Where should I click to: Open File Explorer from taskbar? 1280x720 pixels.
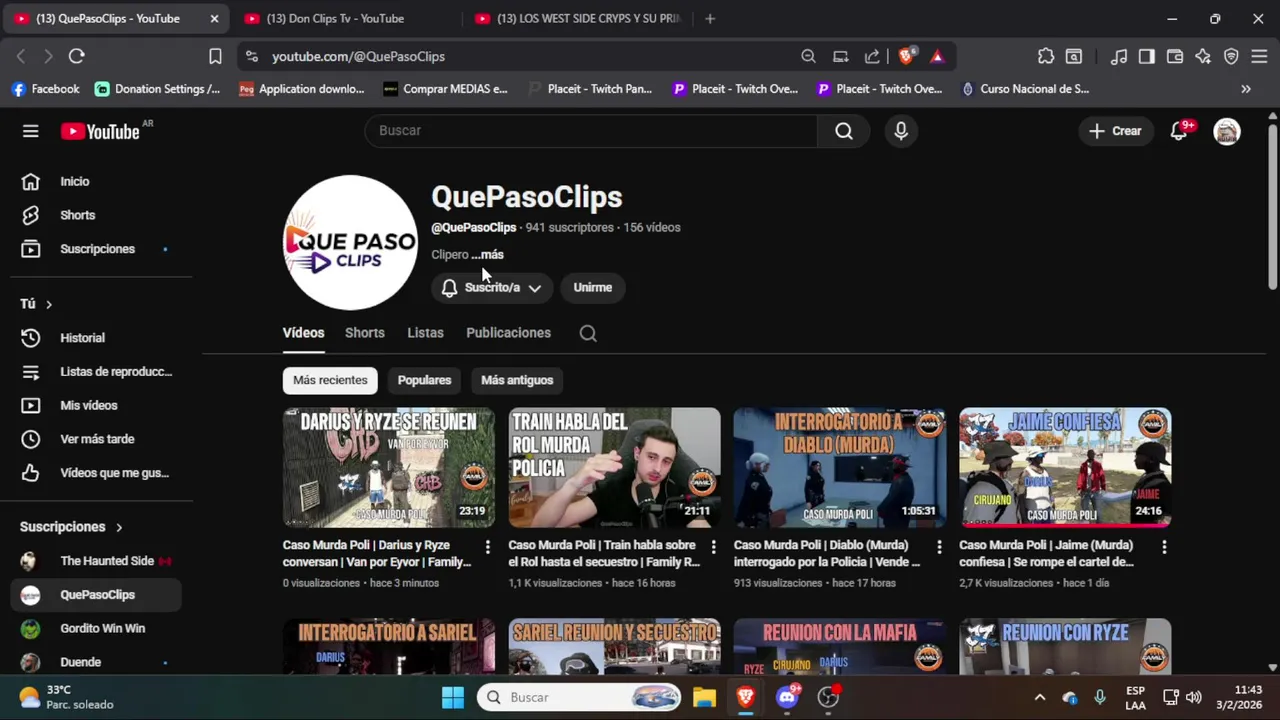(705, 698)
